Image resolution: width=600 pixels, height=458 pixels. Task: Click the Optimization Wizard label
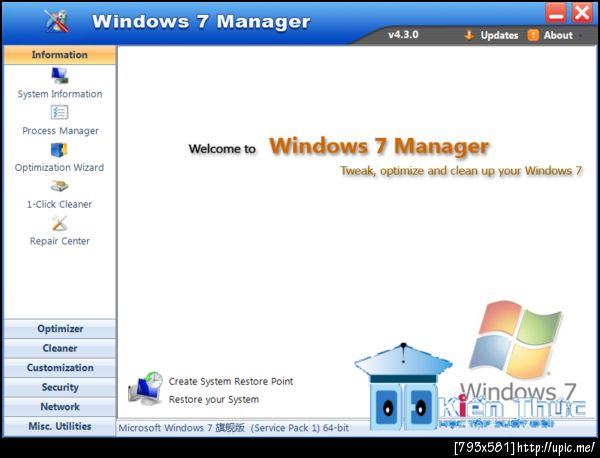tap(59, 168)
